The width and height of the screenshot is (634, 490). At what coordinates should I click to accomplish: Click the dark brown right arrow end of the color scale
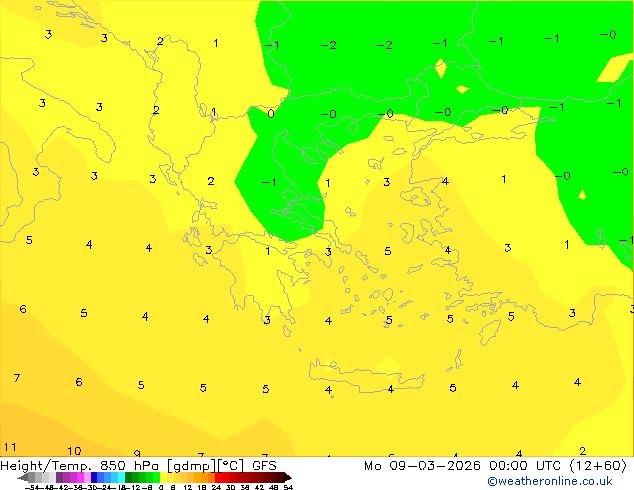point(287,477)
